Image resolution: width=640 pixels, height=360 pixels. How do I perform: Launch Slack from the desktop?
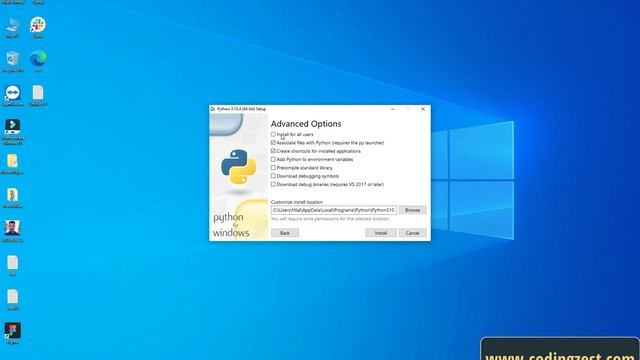(38, 27)
